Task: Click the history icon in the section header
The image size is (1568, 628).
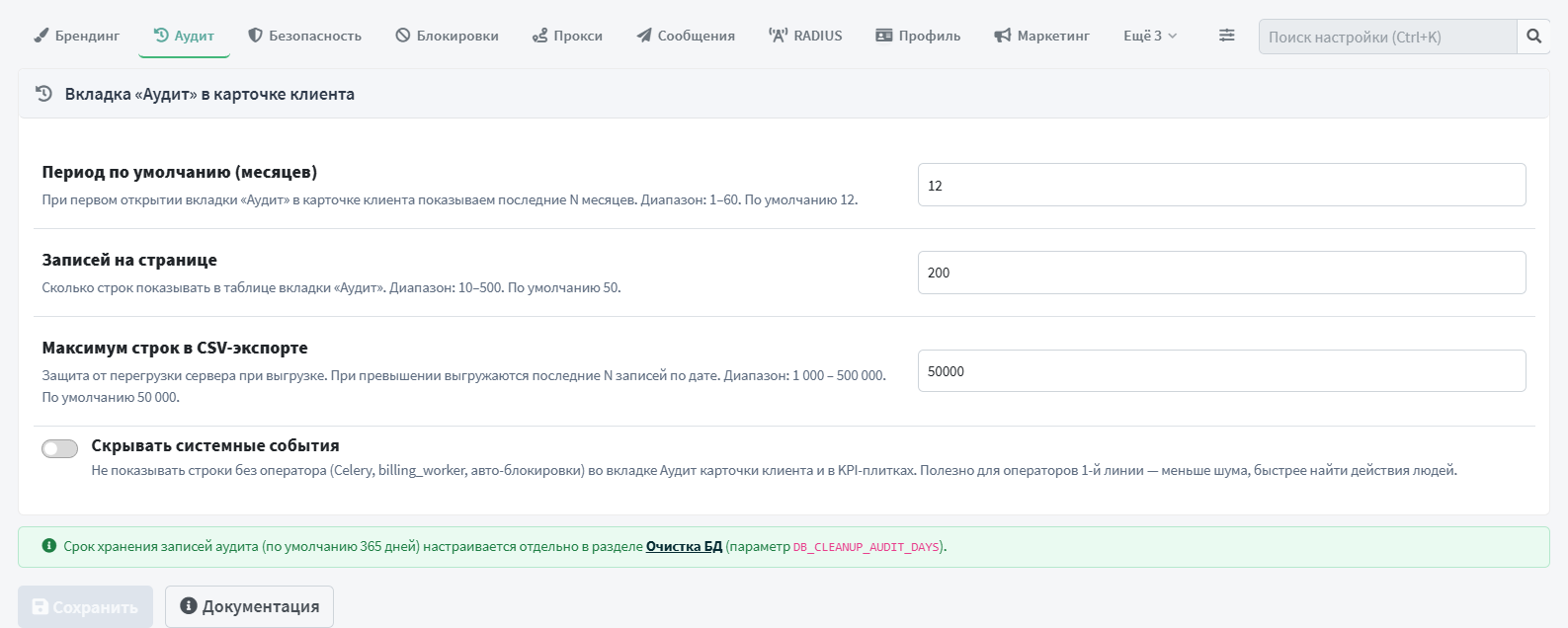Action: (43, 94)
